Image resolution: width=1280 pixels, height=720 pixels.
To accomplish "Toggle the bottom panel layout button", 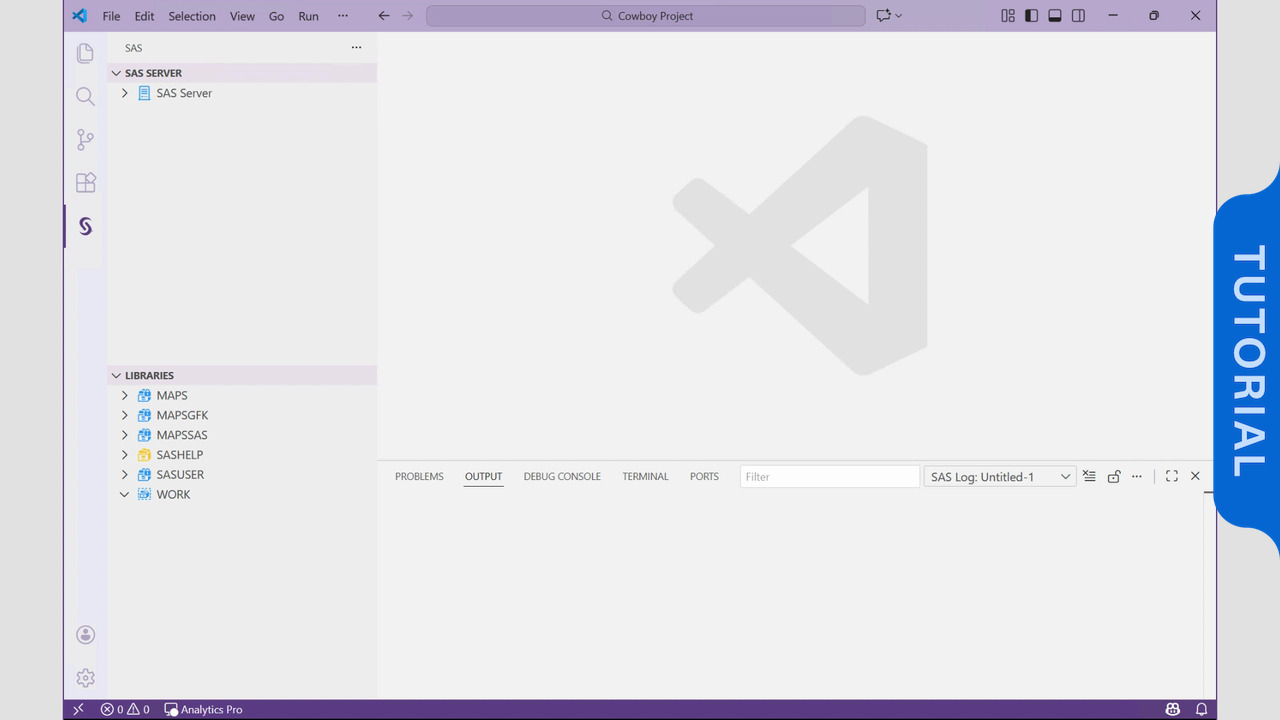I will click(x=1054, y=16).
